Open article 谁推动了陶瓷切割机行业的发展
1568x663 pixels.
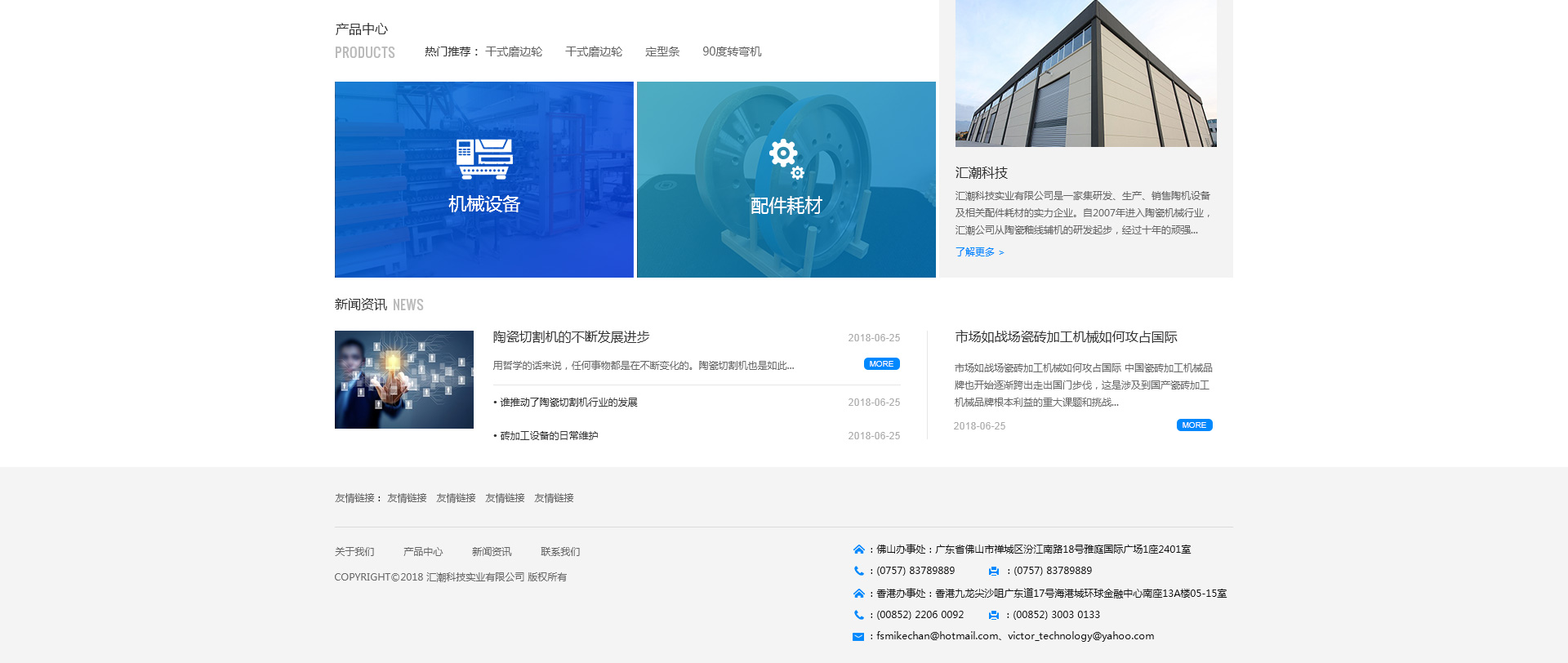point(568,403)
